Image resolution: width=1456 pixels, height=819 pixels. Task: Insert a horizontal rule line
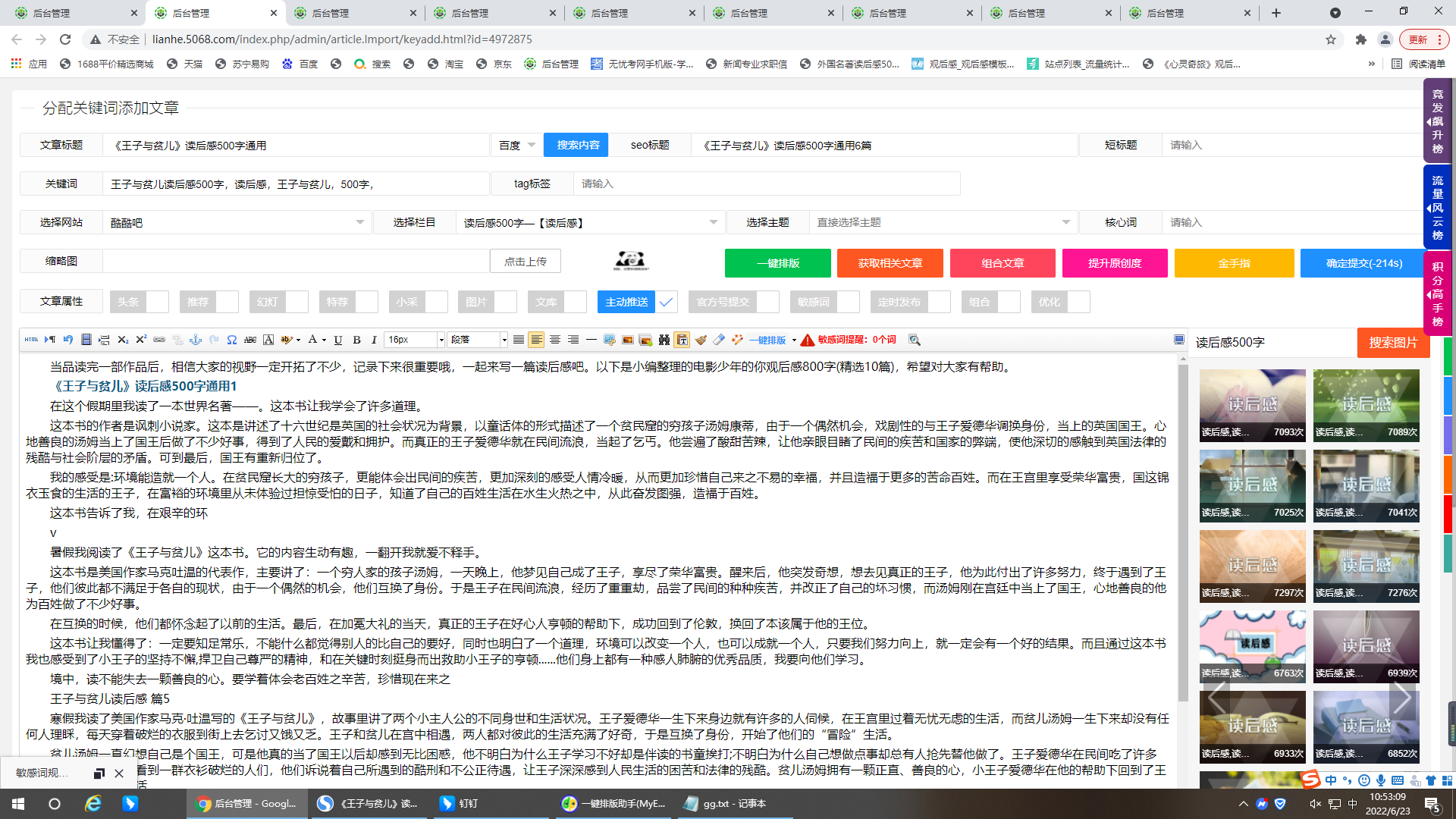pos(591,340)
